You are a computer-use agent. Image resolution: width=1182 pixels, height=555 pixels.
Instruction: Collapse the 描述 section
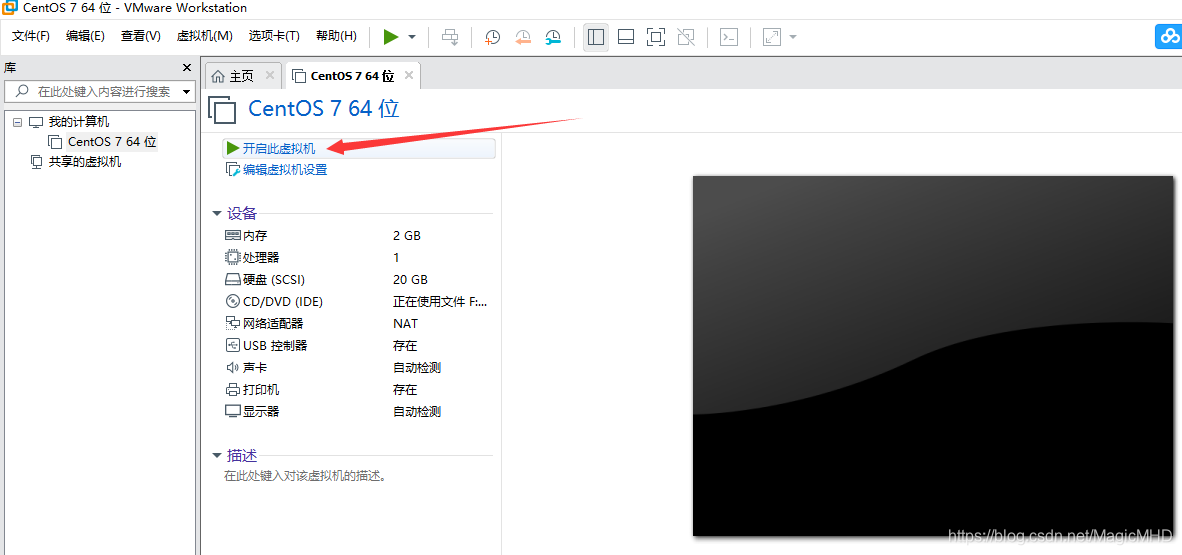pos(217,455)
